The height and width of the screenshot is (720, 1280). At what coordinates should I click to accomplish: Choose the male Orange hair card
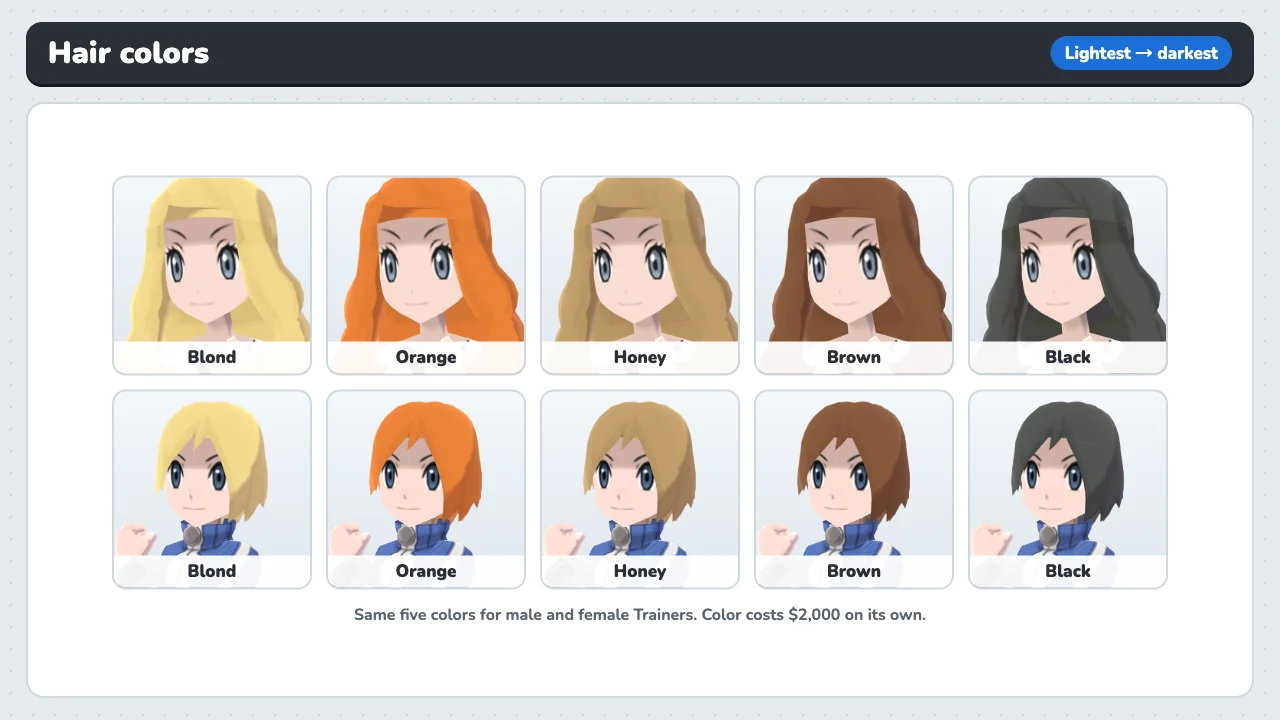point(426,489)
